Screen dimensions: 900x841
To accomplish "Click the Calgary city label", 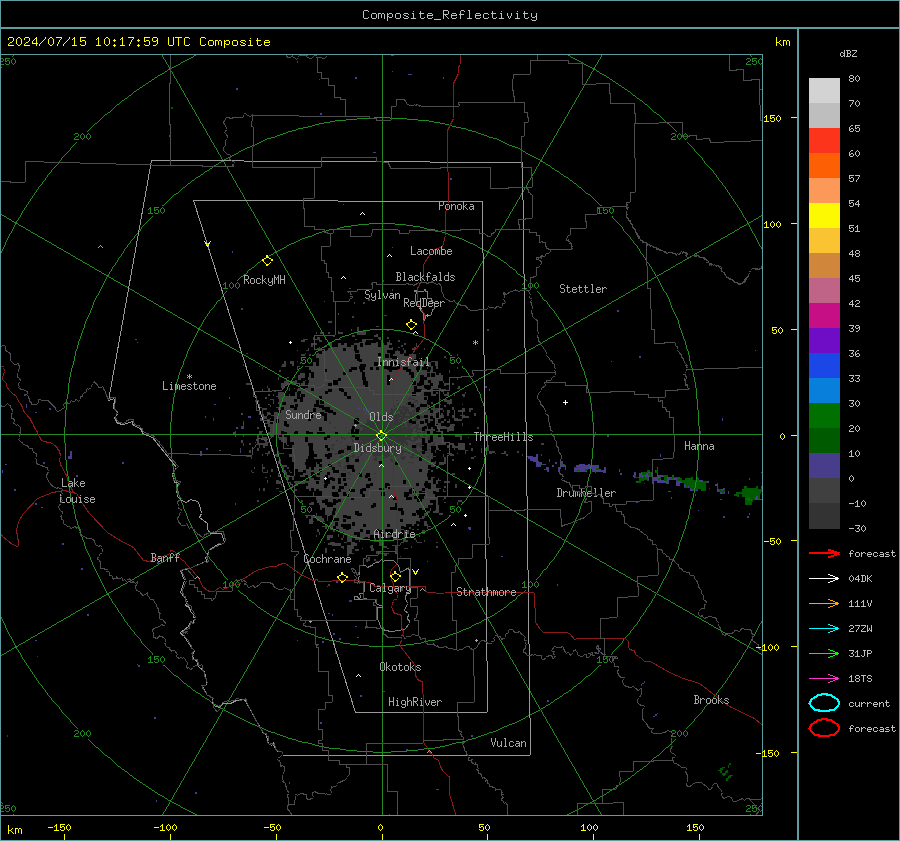I will pyautogui.click(x=390, y=588).
